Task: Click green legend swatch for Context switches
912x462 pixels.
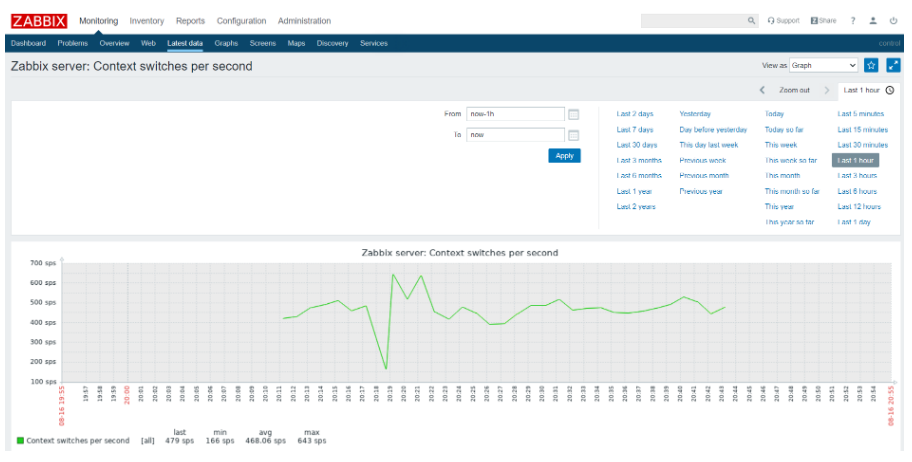Action: (x=20, y=440)
